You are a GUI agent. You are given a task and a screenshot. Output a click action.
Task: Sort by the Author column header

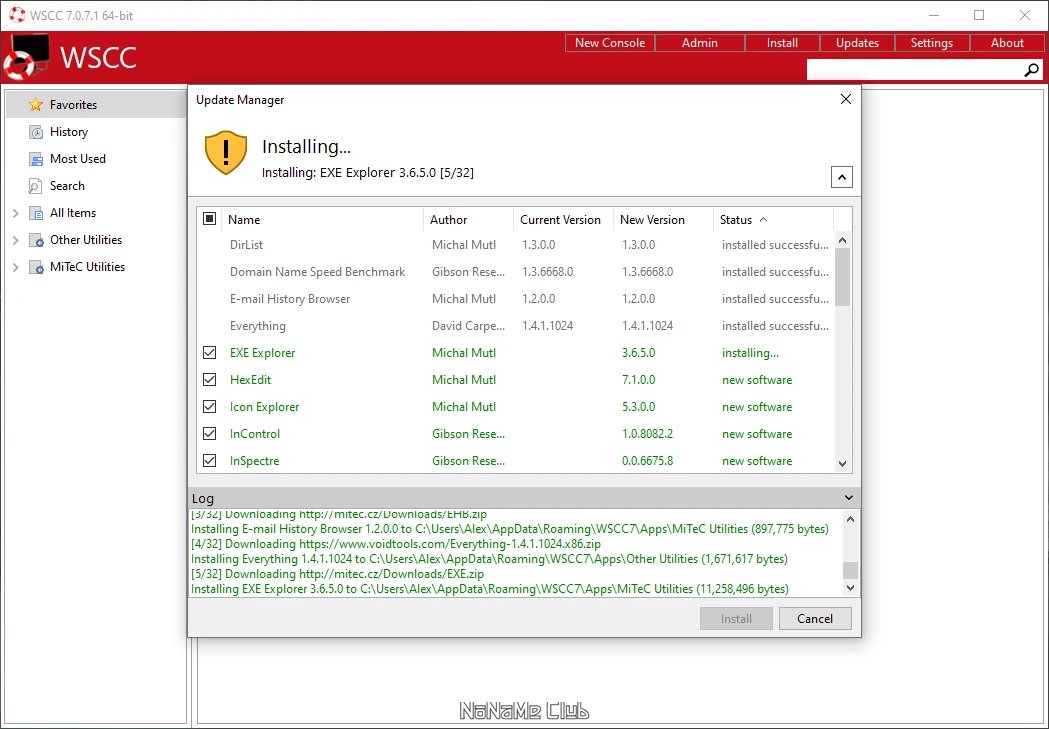point(468,219)
